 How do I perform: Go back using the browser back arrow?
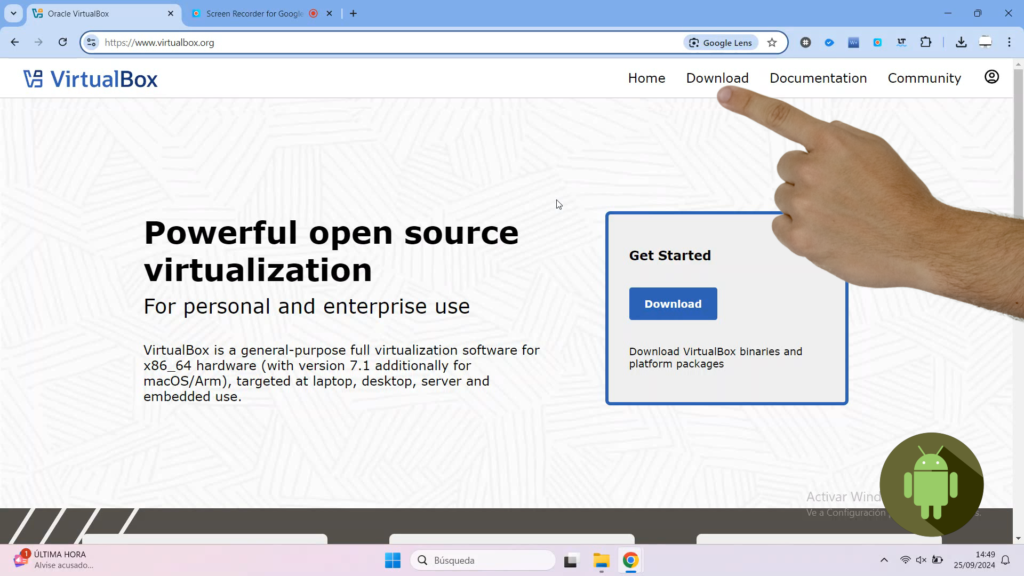tap(15, 43)
